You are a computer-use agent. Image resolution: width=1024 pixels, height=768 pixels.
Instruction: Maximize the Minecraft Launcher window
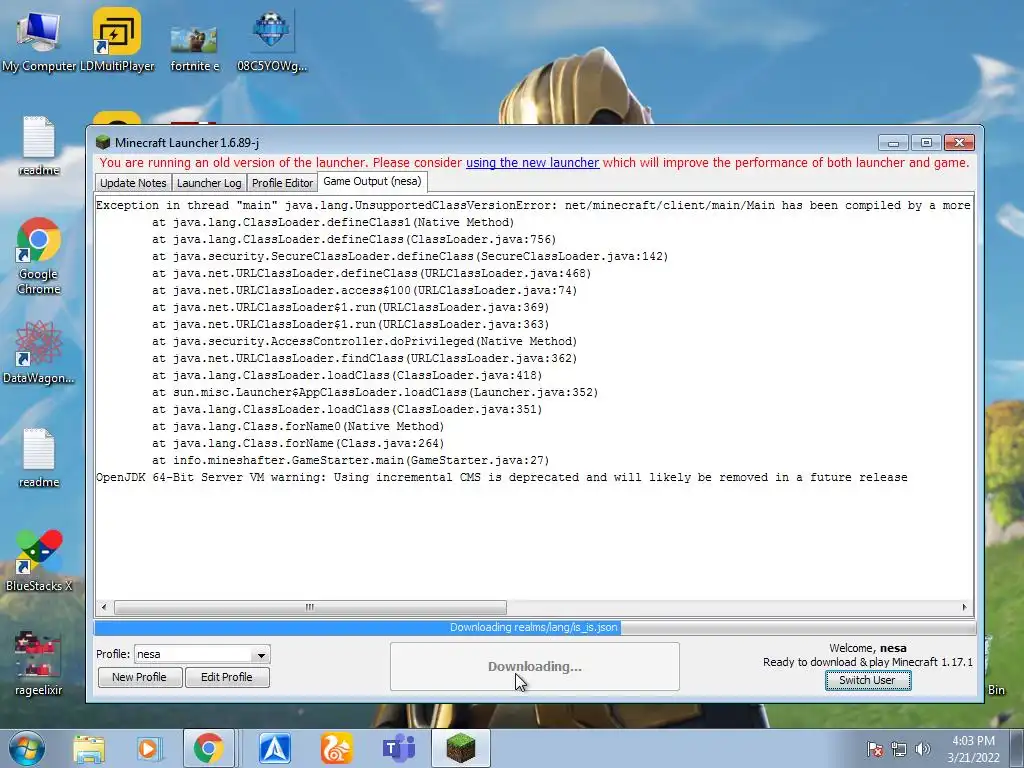(x=926, y=142)
